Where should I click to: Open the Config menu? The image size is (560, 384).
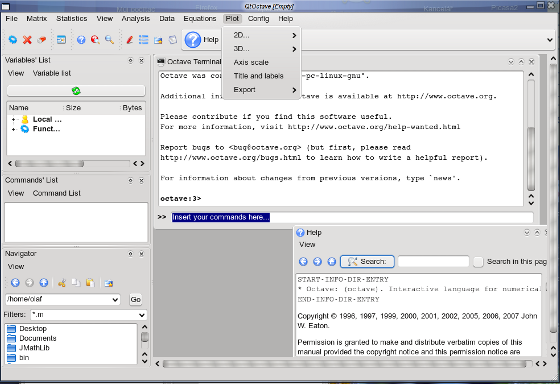pos(258,19)
